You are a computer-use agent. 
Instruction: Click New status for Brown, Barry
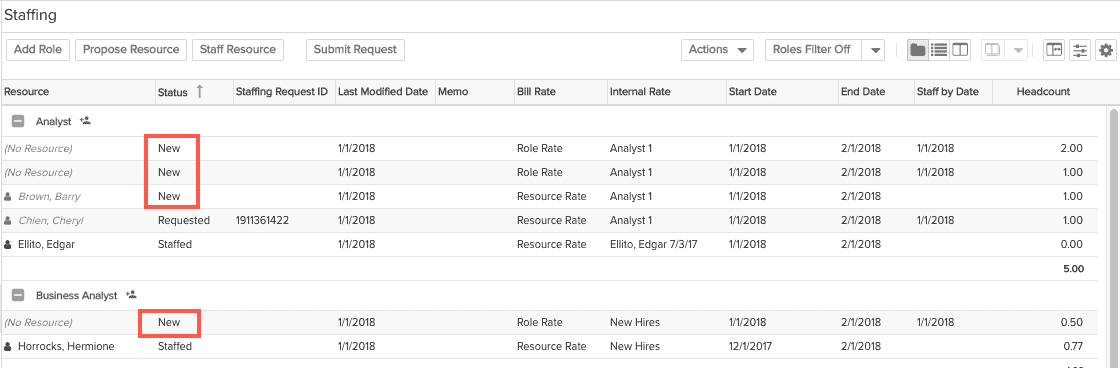click(x=169, y=197)
